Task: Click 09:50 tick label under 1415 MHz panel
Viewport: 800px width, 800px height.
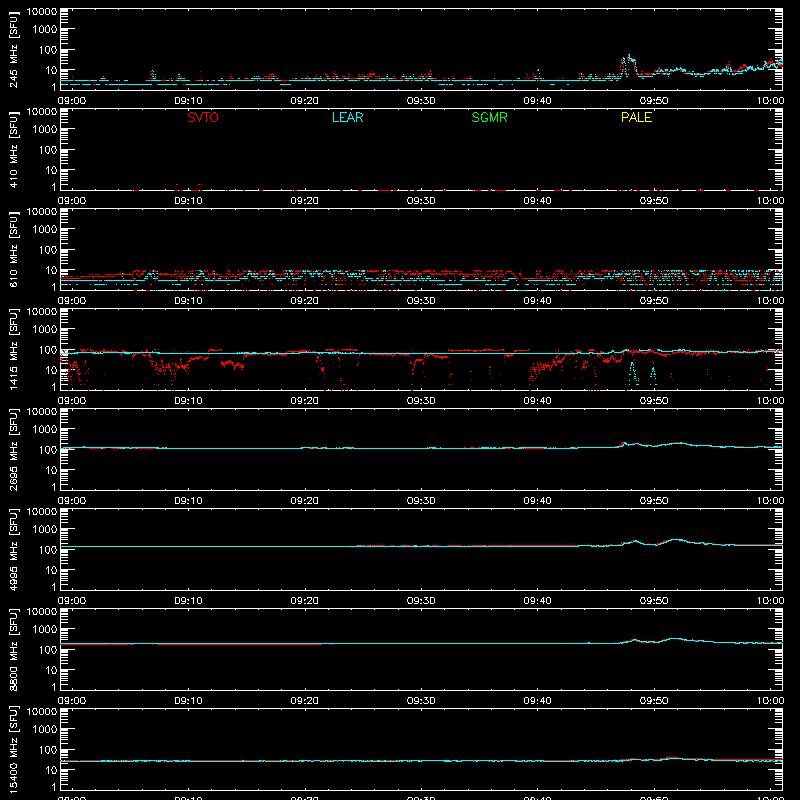Action: tap(654, 401)
